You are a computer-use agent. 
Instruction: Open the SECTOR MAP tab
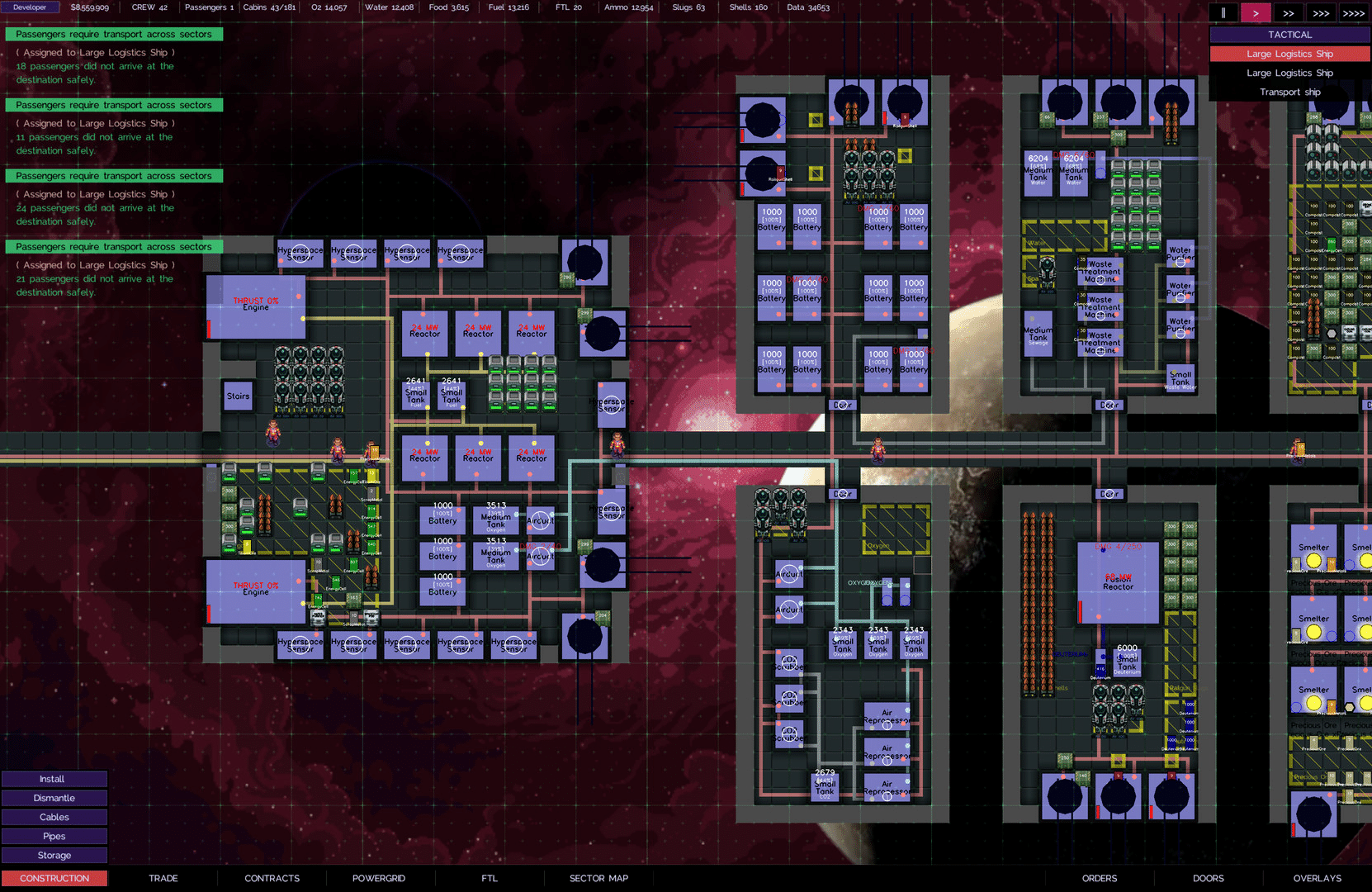pos(598,878)
